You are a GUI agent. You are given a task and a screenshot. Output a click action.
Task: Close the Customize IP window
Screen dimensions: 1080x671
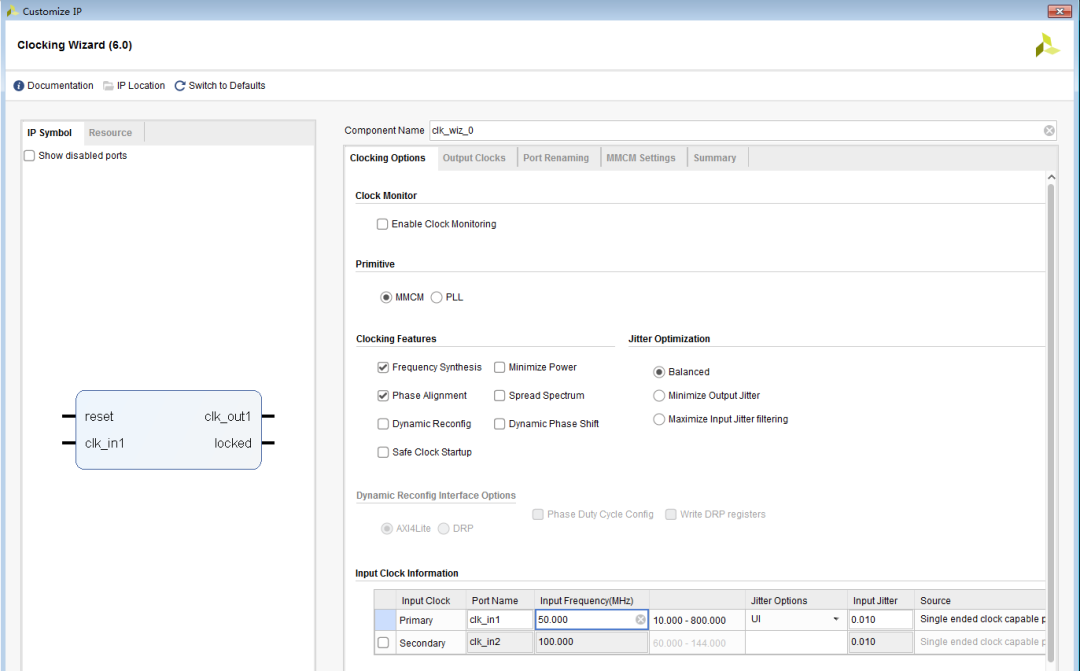tap(1058, 11)
